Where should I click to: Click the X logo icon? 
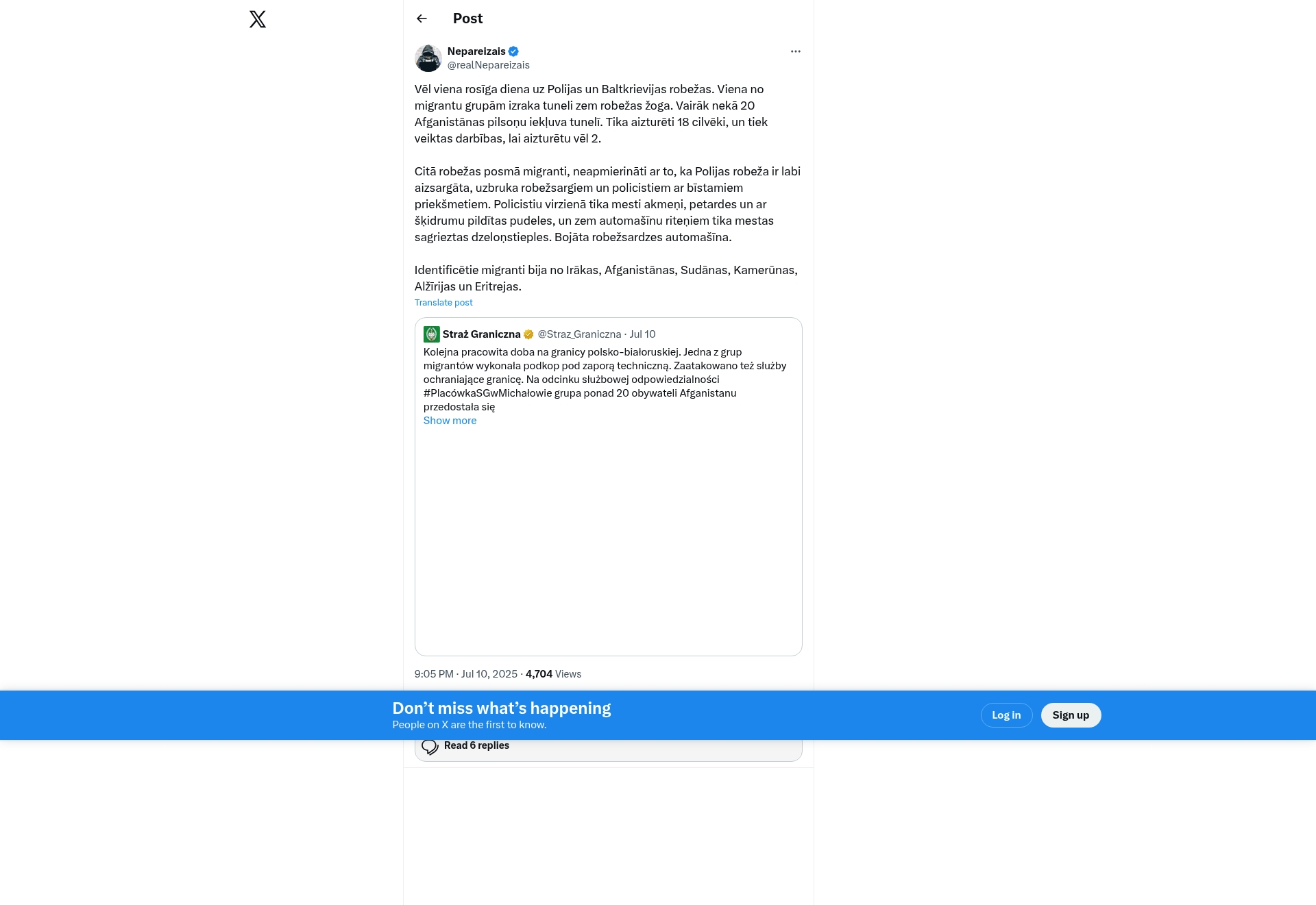click(x=258, y=19)
